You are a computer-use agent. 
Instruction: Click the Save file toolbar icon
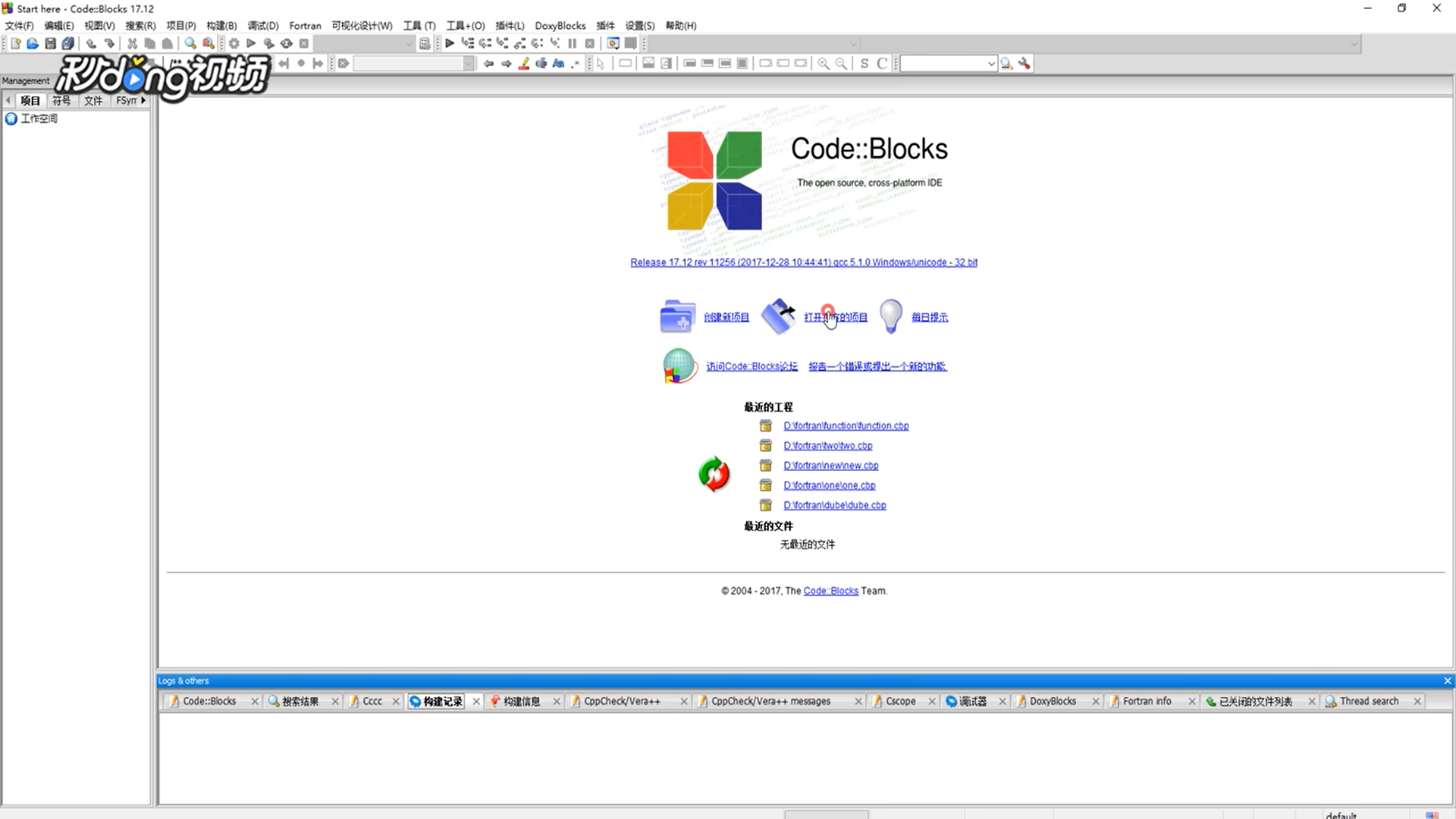click(x=50, y=43)
